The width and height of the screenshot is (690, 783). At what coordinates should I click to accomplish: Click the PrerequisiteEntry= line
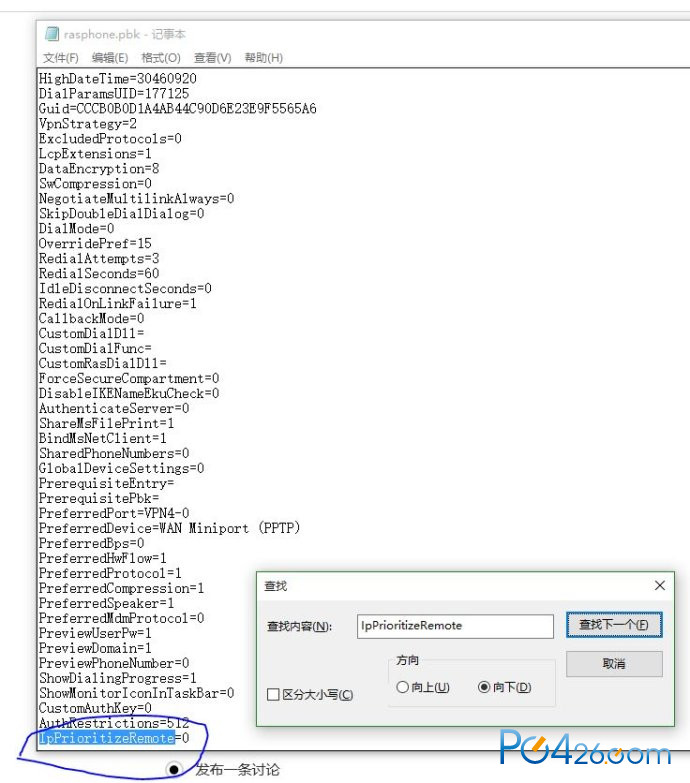tap(106, 483)
